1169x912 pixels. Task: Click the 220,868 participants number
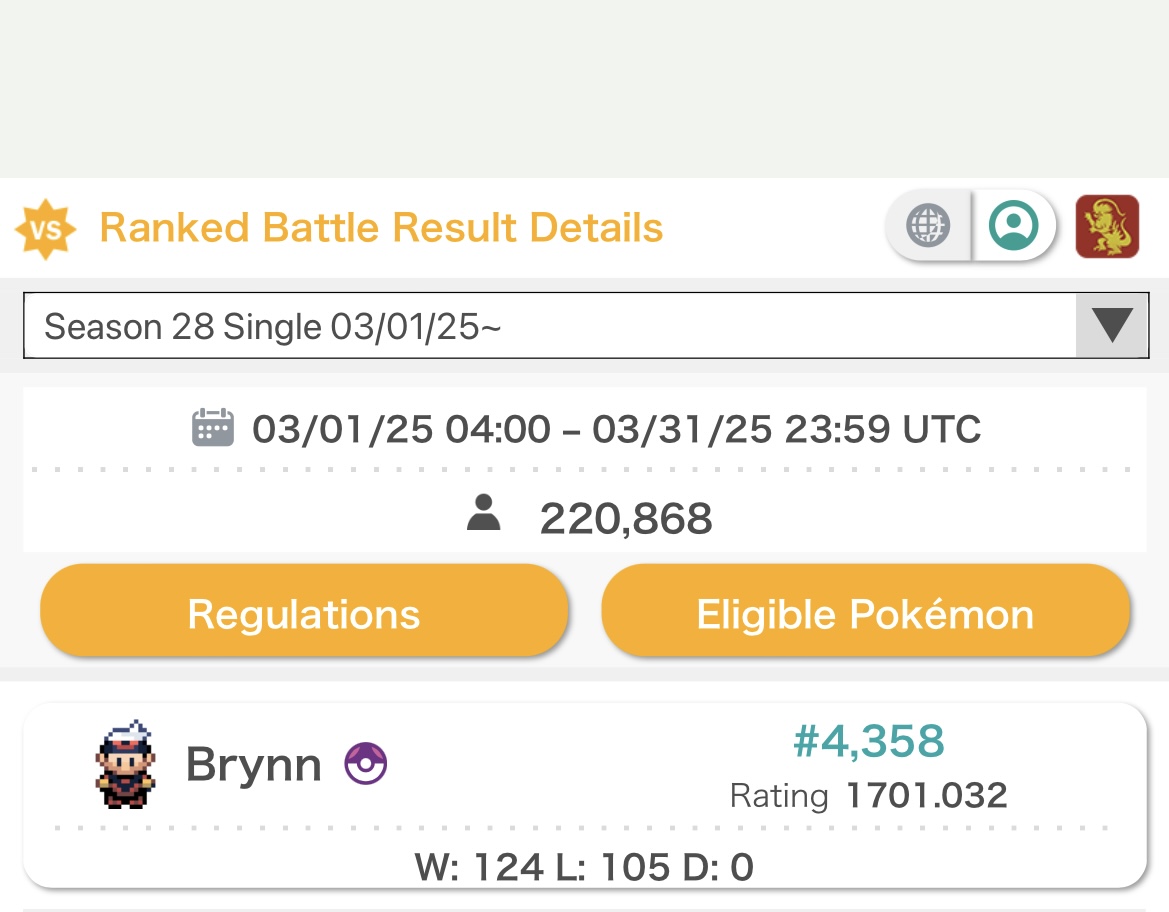pyautogui.click(x=626, y=518)
